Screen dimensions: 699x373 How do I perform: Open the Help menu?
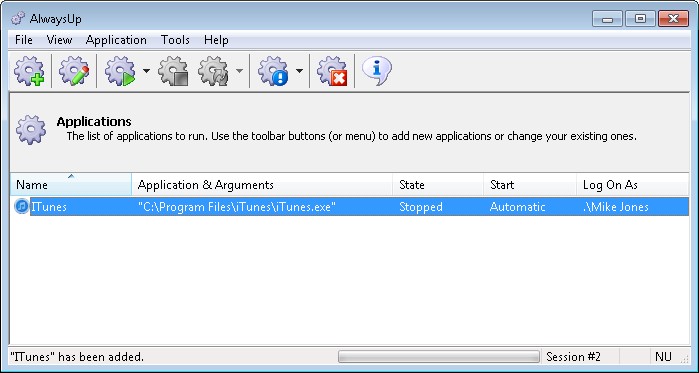pos(216,40)
